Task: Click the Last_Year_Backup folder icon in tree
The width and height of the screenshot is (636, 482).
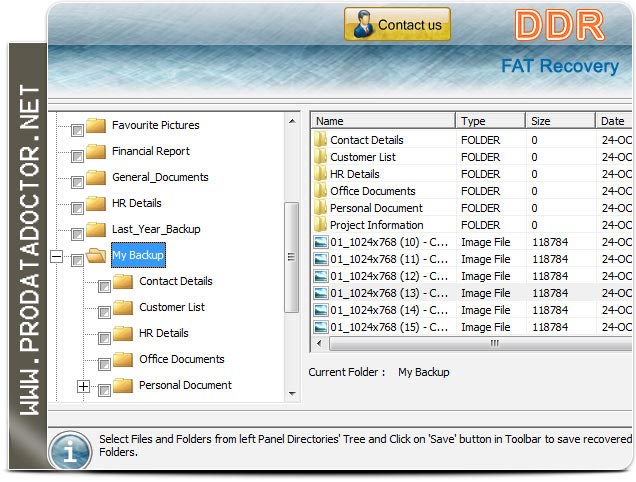Action: [96, 230]
